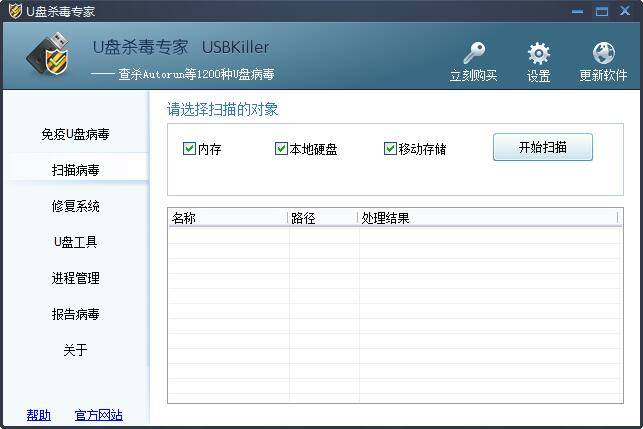643x429 pixels.
Task: Go to 修复系统 in the sidebar
Action: pyautogui.click(x=76, y=206)
